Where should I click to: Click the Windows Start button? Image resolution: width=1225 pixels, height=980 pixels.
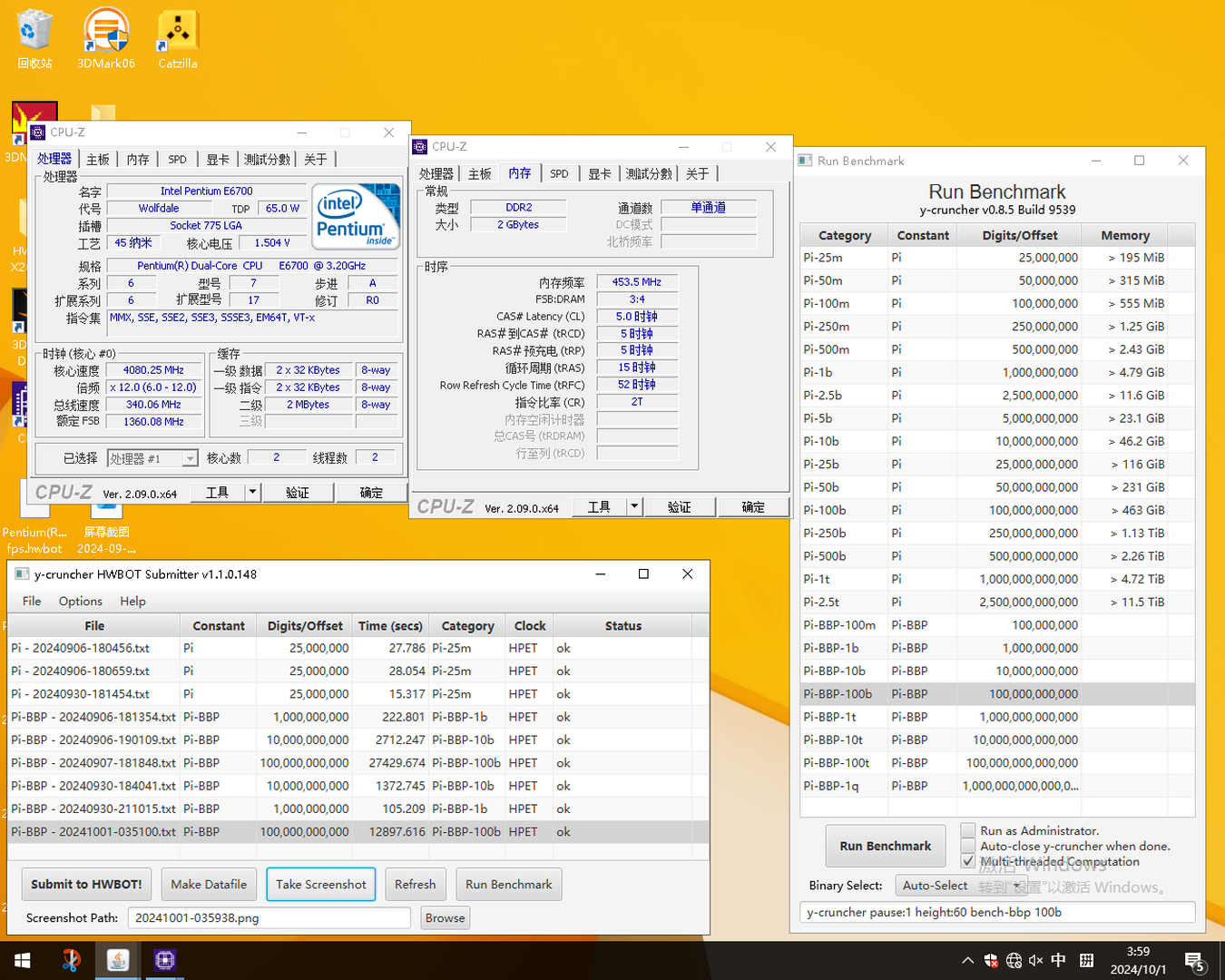click(22, 960)
